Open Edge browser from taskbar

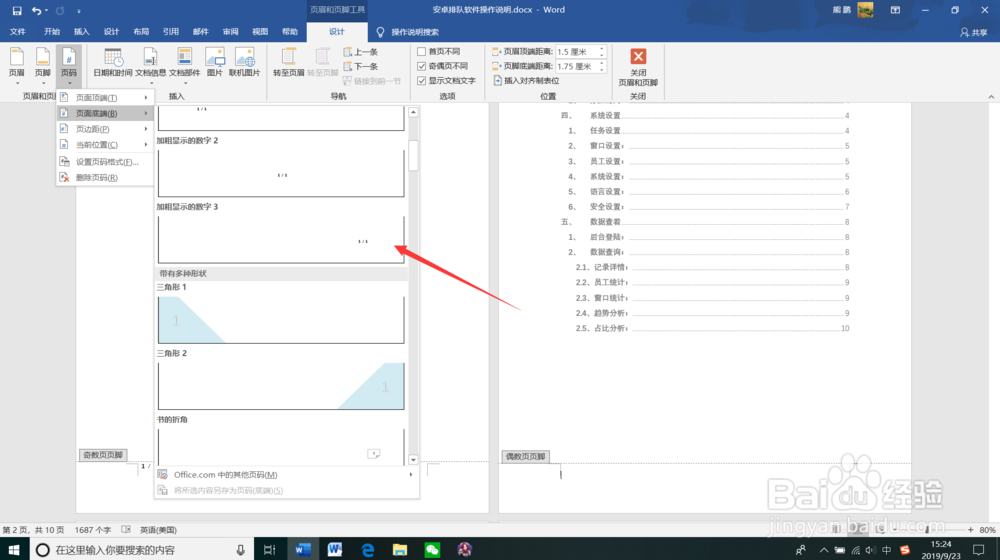click(x=367, y=549)
